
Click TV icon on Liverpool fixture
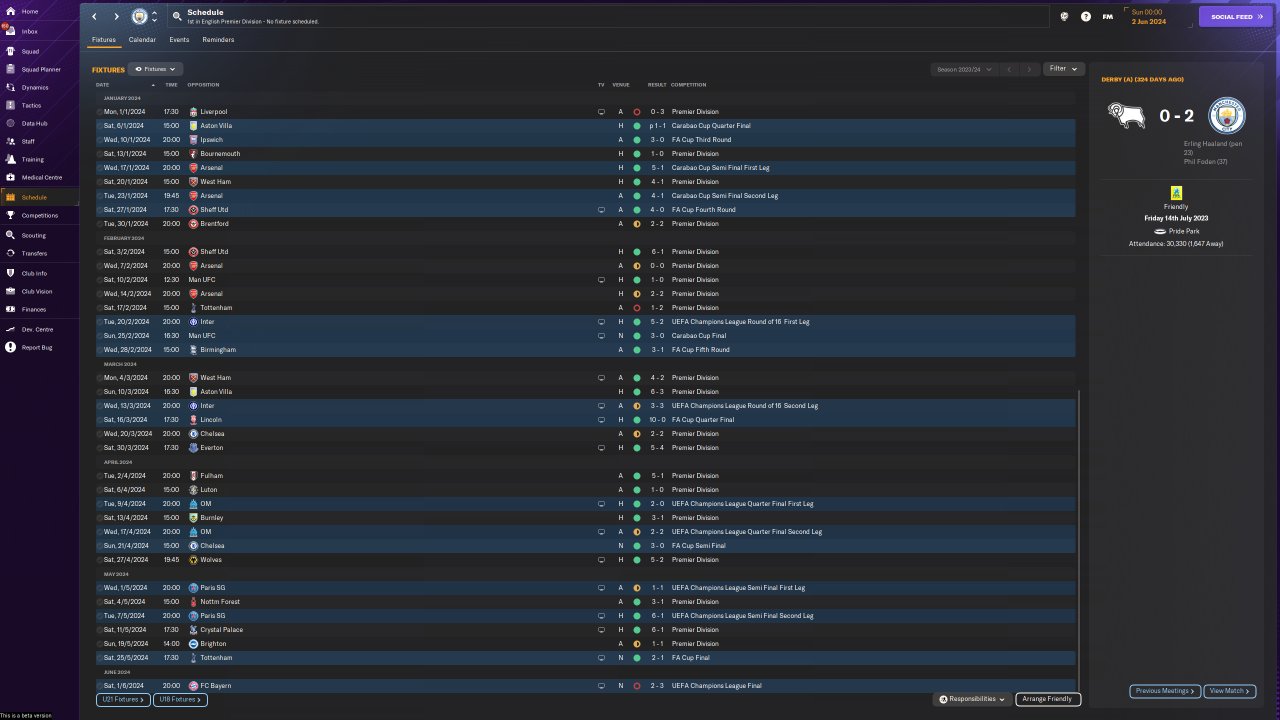[x=601, y=112]
